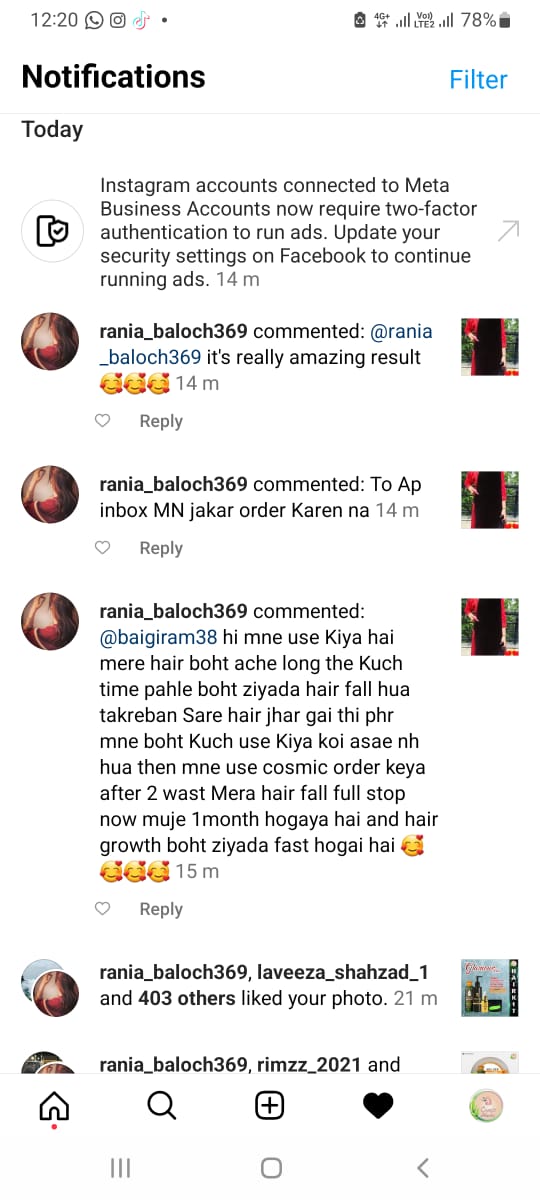Open the @baigiram38 mention link

point(156,637)
